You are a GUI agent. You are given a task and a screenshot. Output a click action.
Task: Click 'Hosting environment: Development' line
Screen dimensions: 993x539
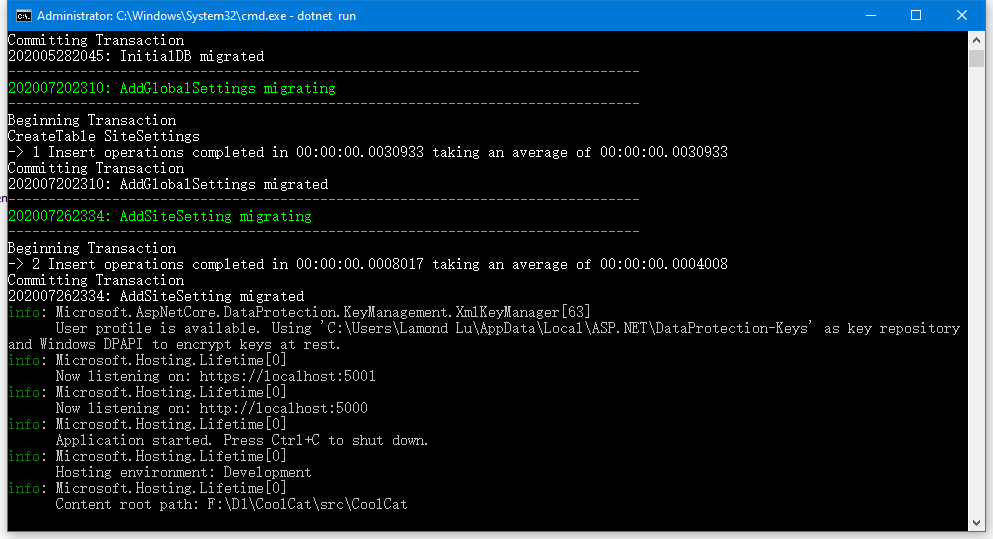(x=183, y=472)
